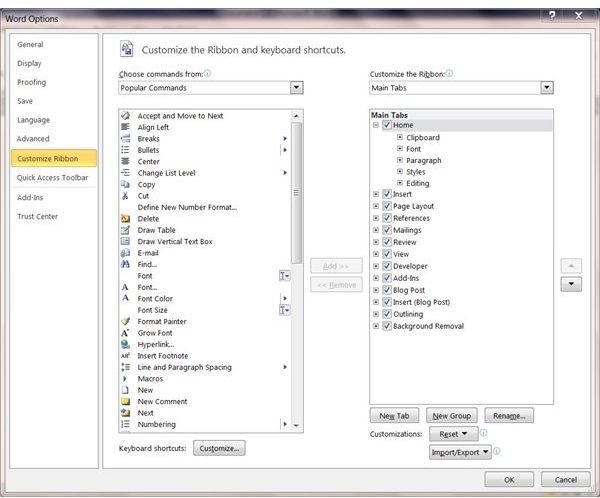
Task: Expand the View tab node
Action: [376, 254]
